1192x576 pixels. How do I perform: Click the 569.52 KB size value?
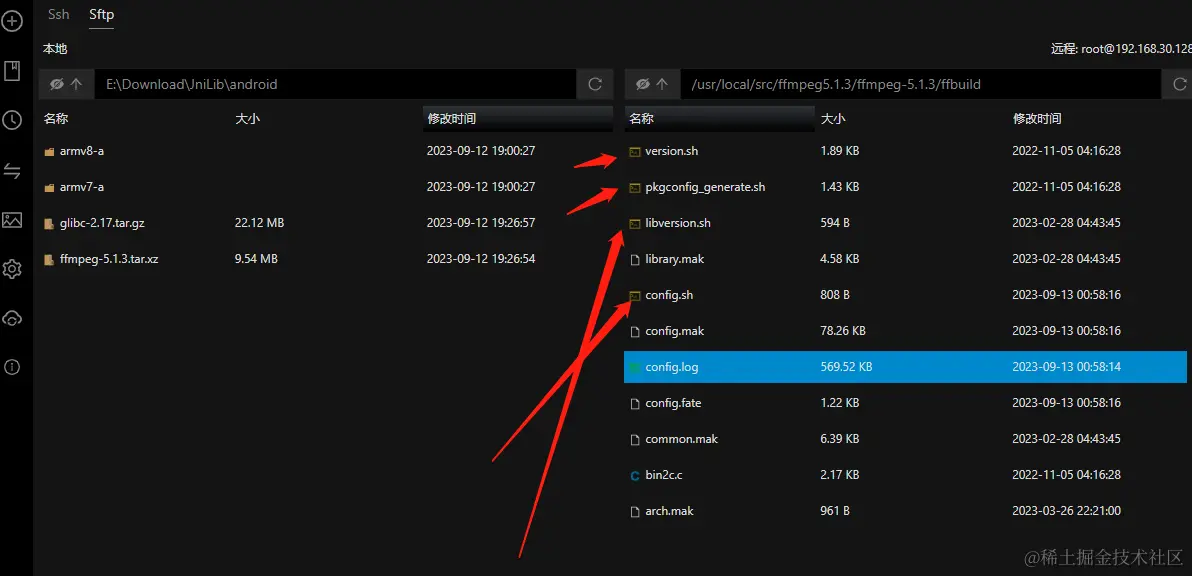[x=846, y=367]
